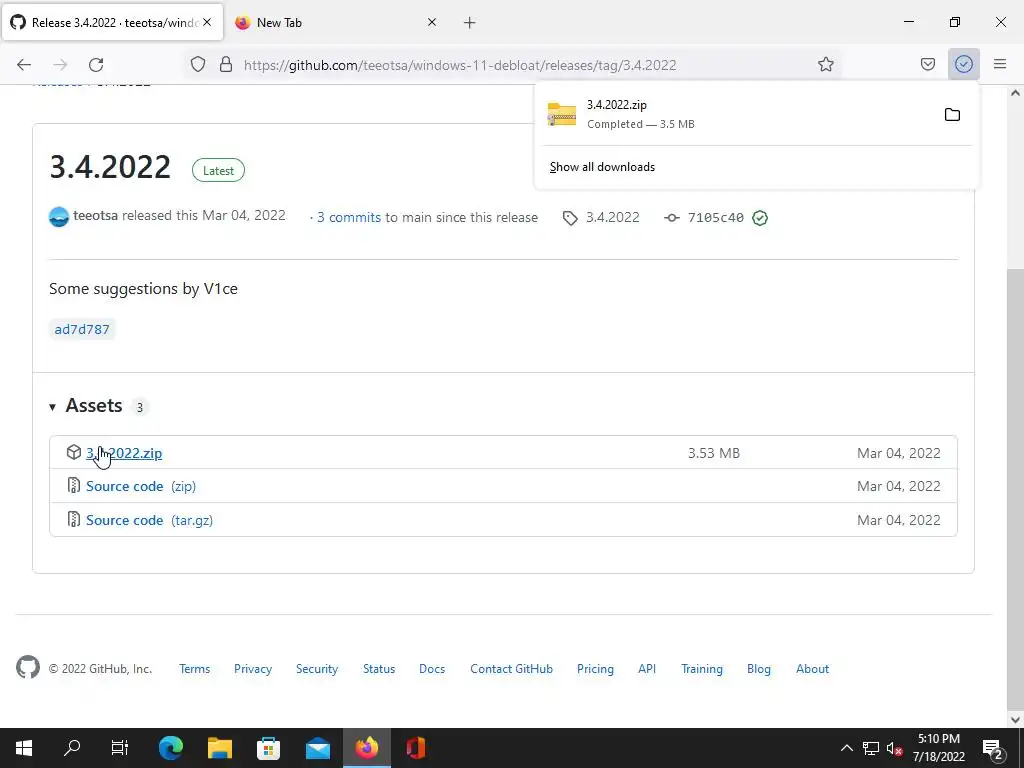This screenshot has height=768, width=1024.
Task: Click the tag icon beside 3.4.2022
Action: coord(569,218)
